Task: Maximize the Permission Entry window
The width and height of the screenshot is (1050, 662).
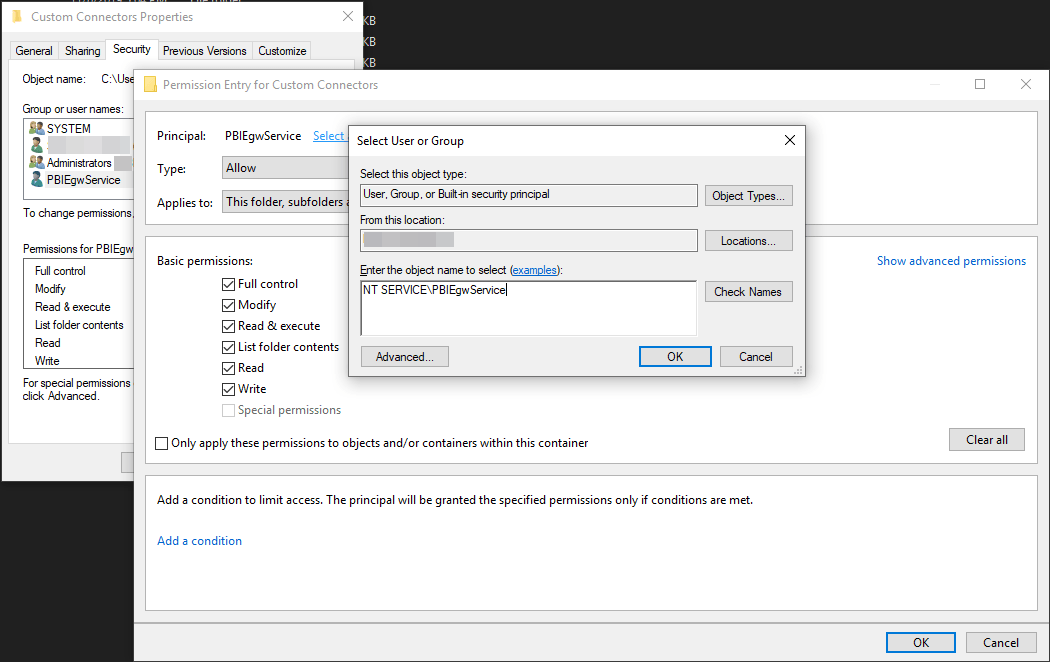Action: click(x=980, y=85)
